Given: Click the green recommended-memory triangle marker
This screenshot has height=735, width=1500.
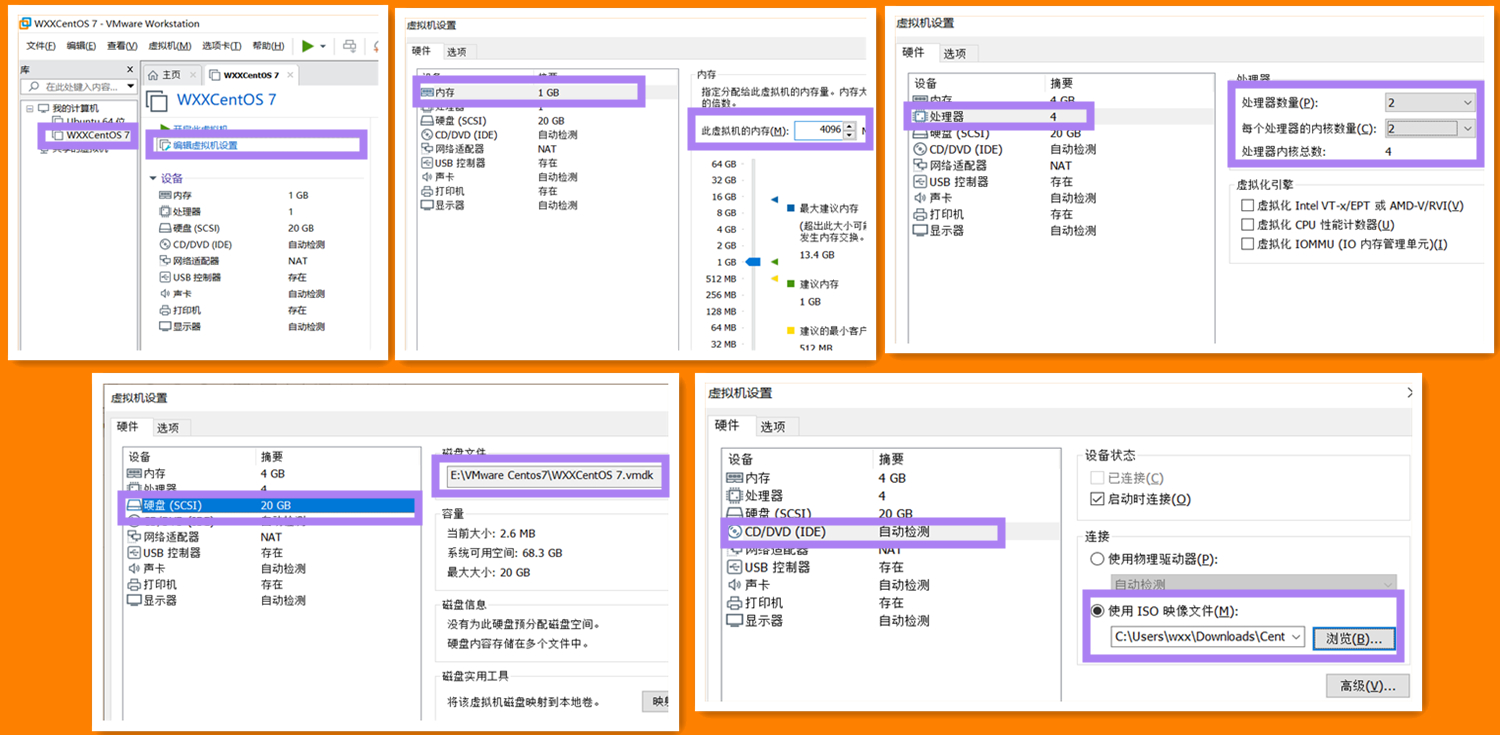Looking at the screenshot, I should point(775,262).
